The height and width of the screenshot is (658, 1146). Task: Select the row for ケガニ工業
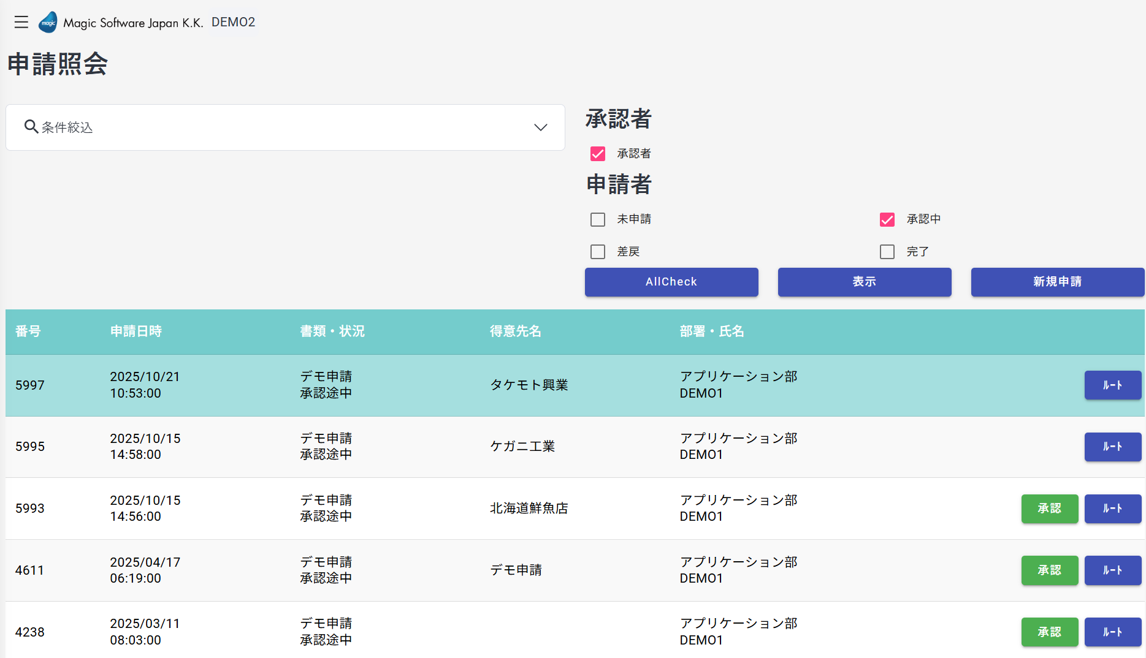522,447
